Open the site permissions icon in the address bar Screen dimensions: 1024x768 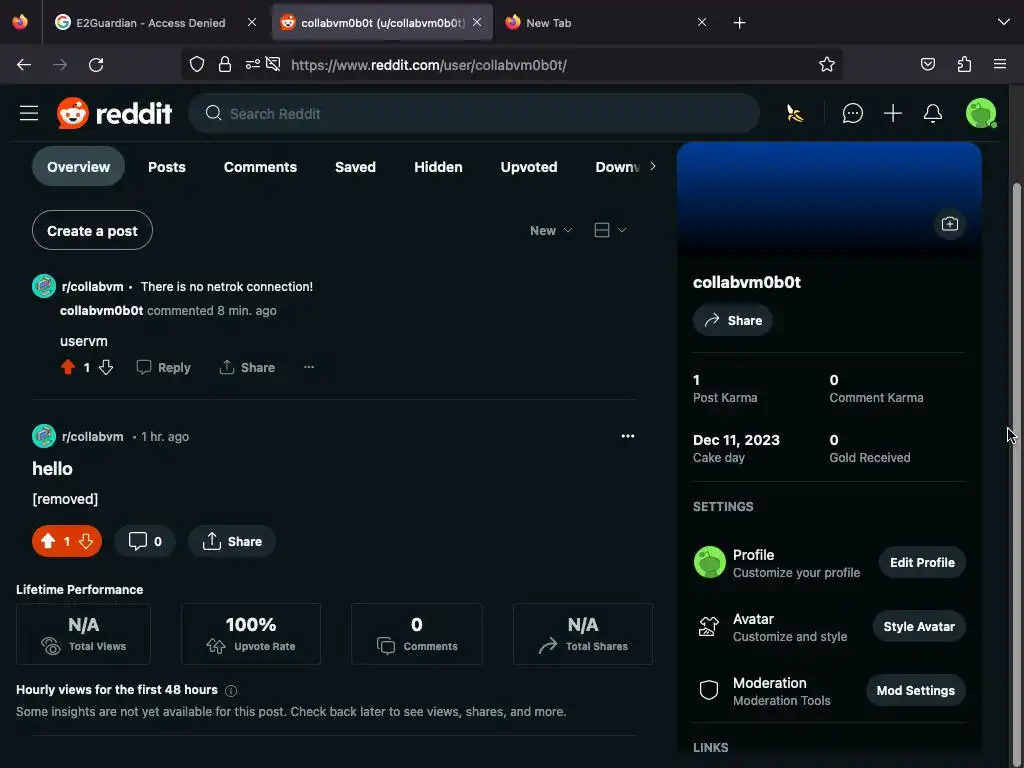(x=253, y=65)
